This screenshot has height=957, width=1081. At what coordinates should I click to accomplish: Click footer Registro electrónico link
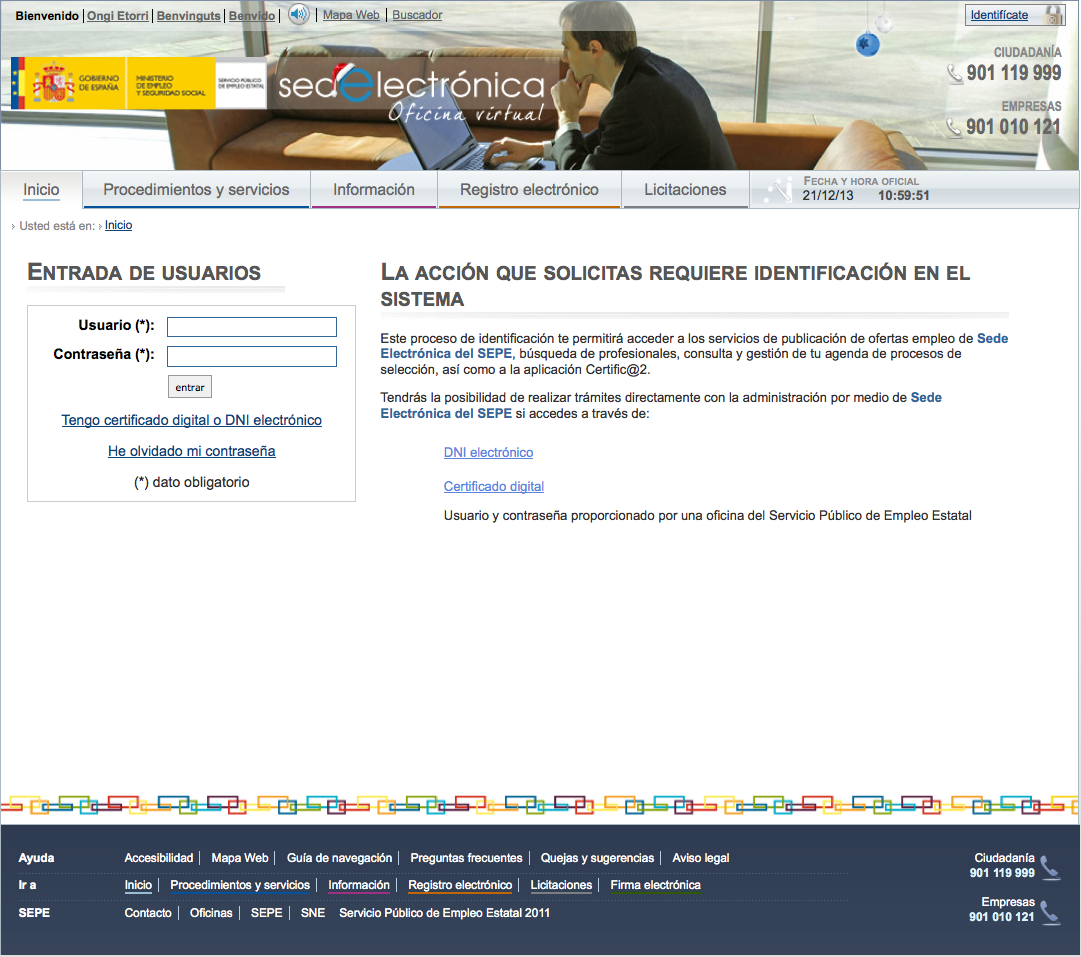point(460,885)
